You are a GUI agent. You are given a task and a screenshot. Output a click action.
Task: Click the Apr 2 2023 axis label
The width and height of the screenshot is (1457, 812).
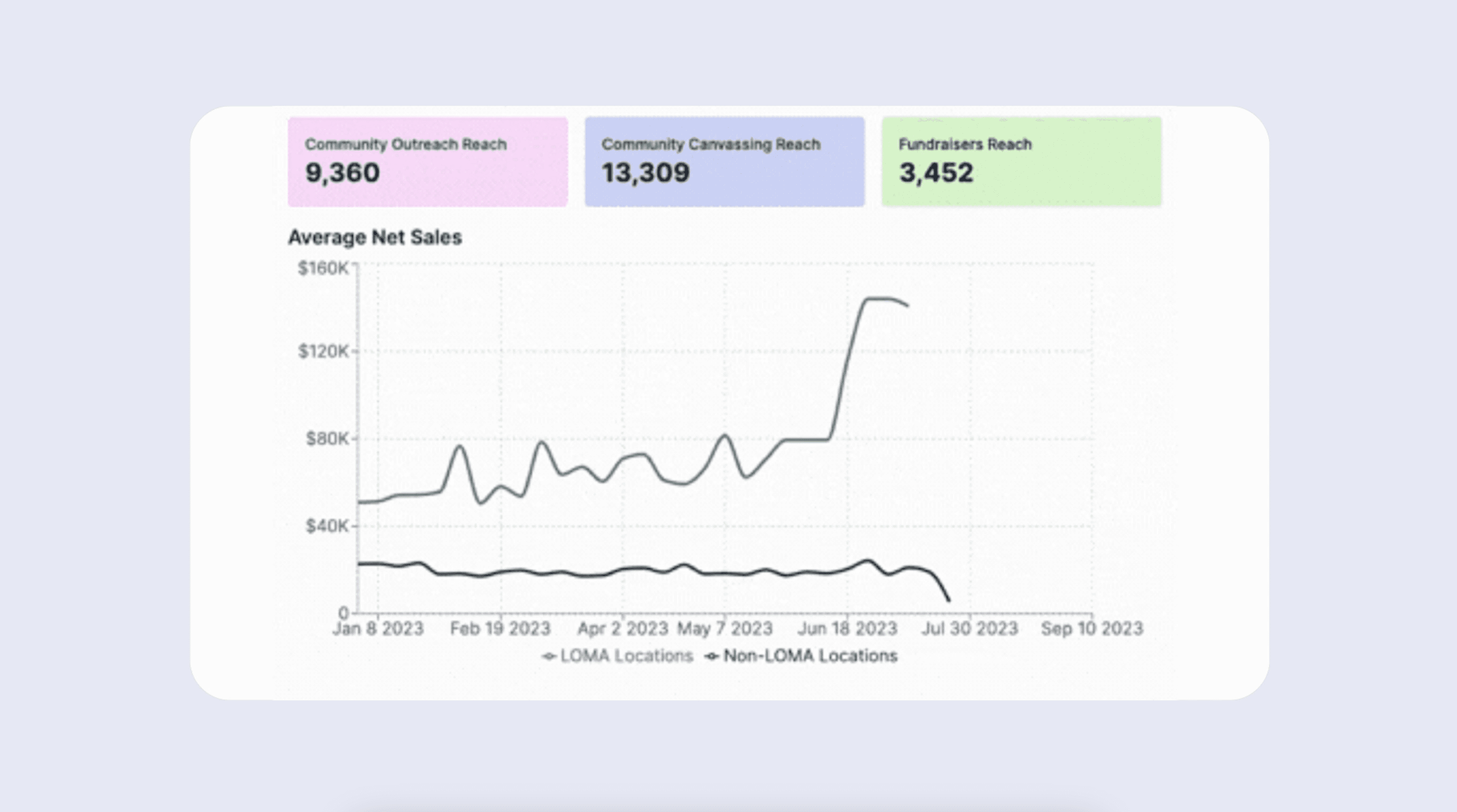tap(622, 629)
